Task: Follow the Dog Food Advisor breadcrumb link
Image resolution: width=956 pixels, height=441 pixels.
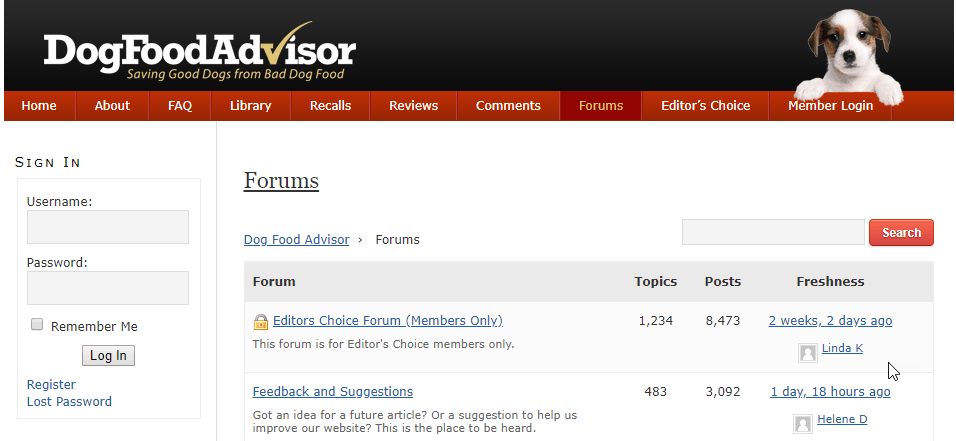Action: pos(297,240)
